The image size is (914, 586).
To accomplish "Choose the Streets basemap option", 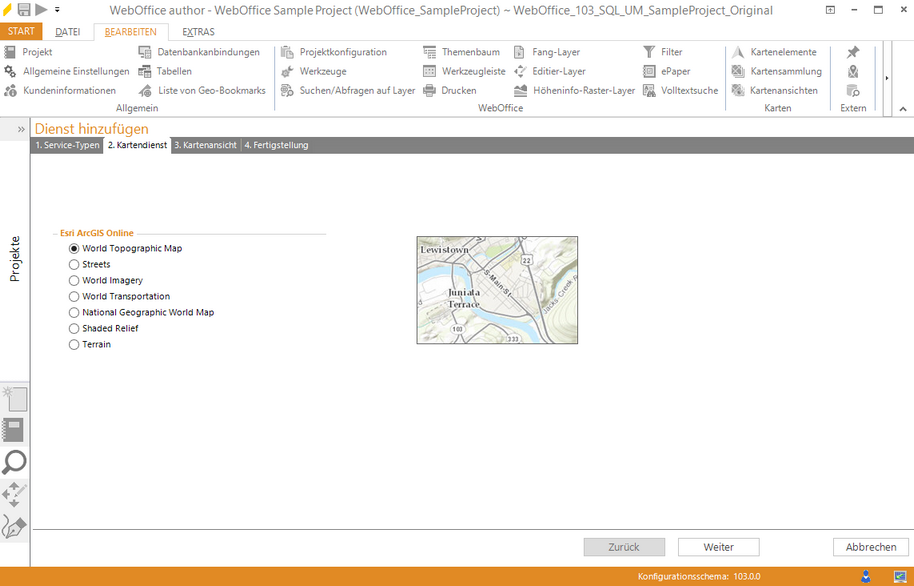I will click(x=73, y=264).
